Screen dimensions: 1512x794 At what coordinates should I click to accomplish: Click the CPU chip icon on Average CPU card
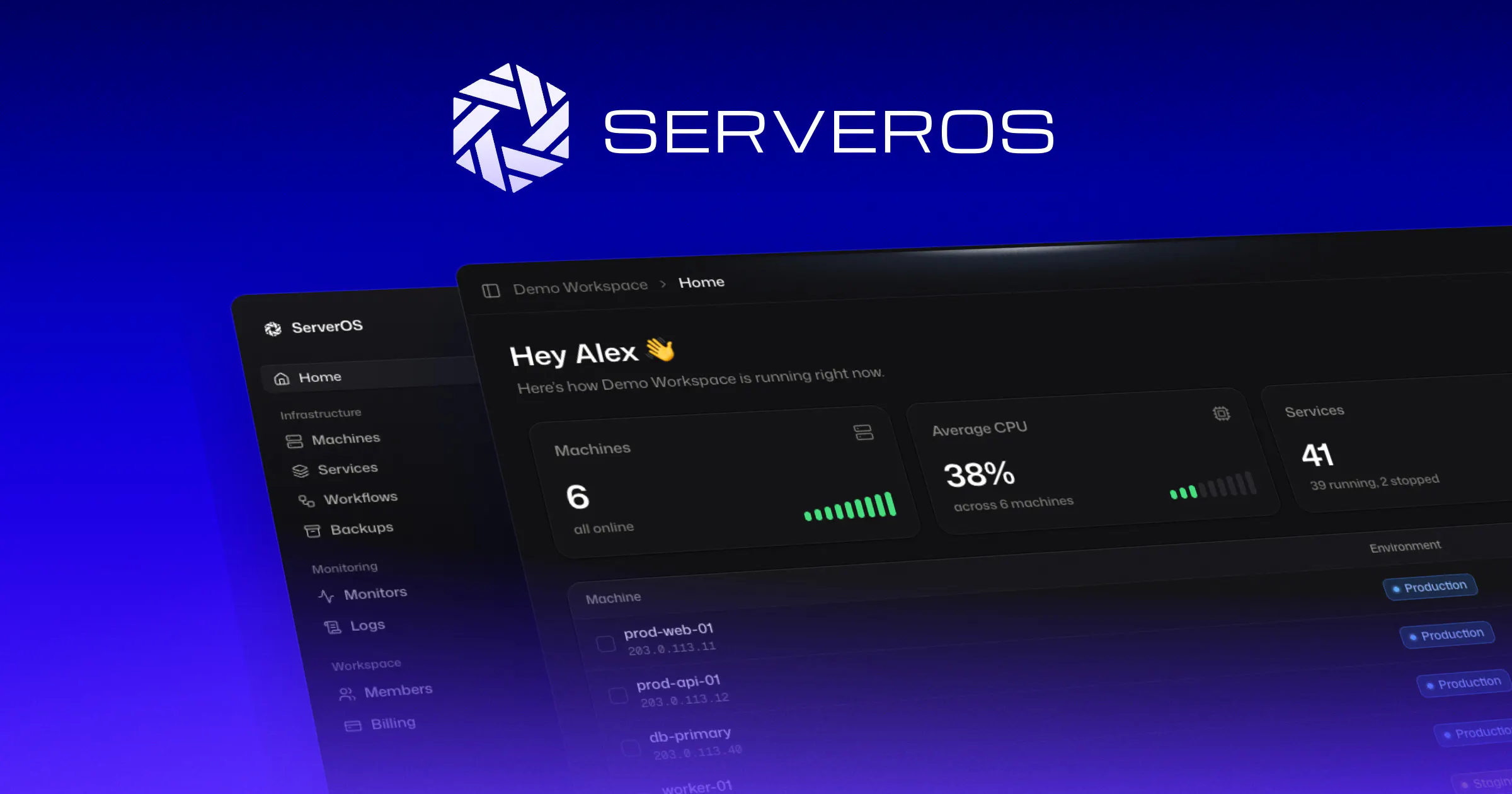click(1221, 413)
